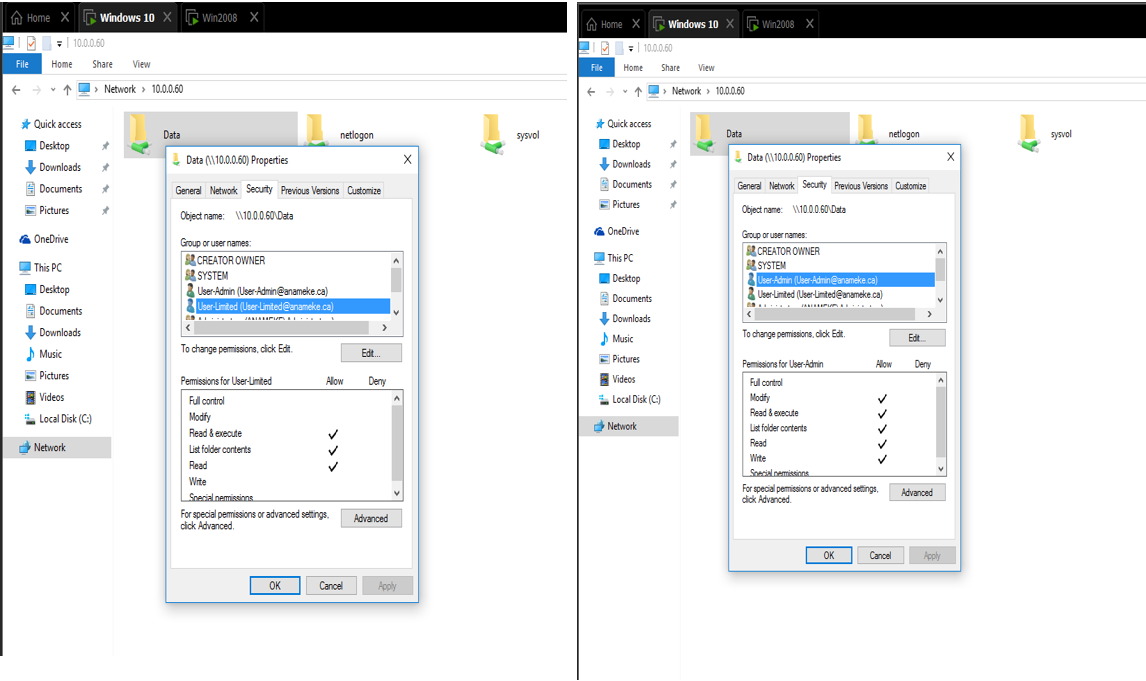The width and height of the screenshot is (1146, 681).
Task: Toggle the Allow checkbox for Write permission
Action: [x=334, y=481]
